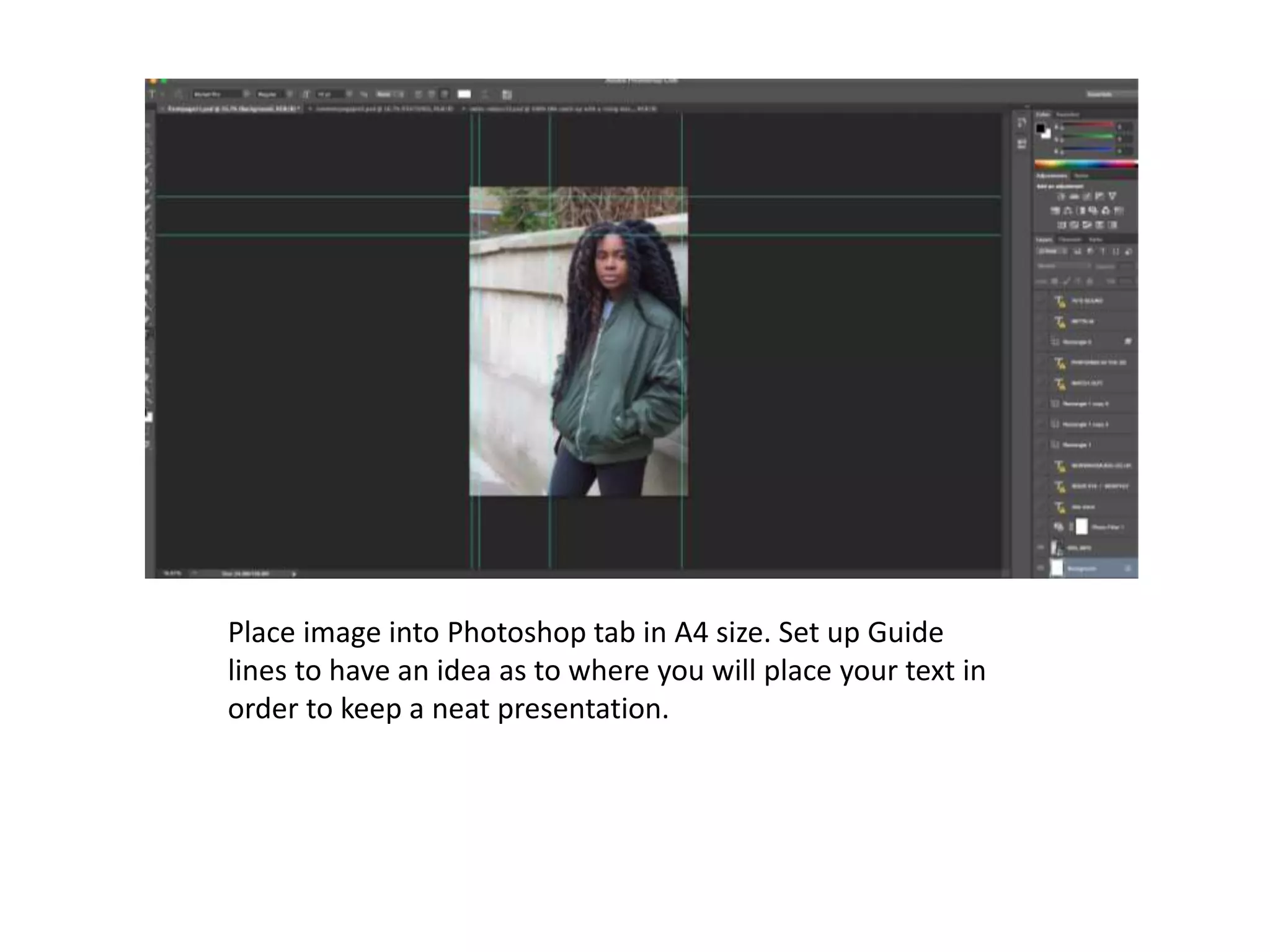Toggle visibility of the photo layer above Background
The height and width of the screenshot is (952, 1270).
point(1041,547)
